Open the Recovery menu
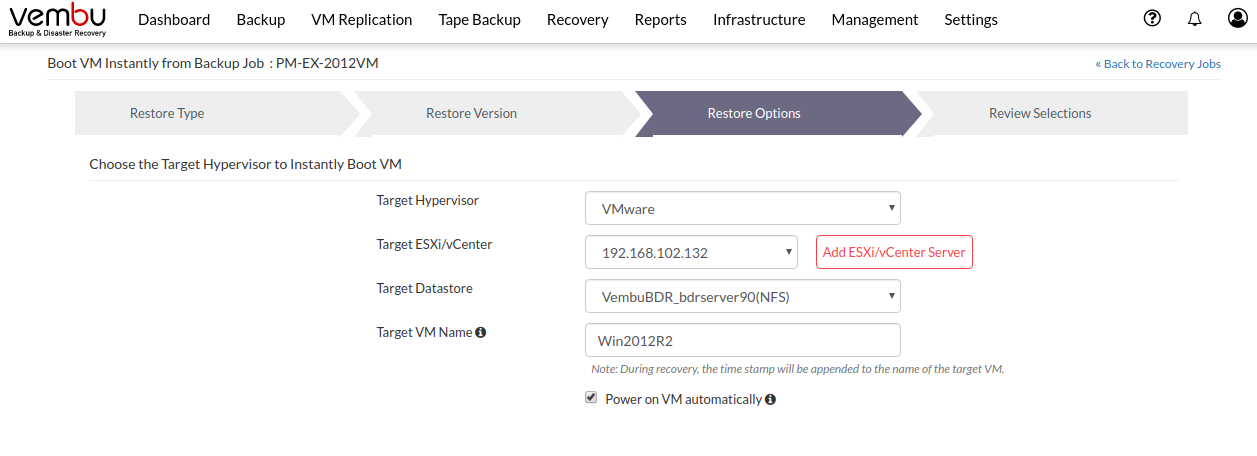Image resolution: width=1257 pixels, height=456 pixels. coord(578,20)
